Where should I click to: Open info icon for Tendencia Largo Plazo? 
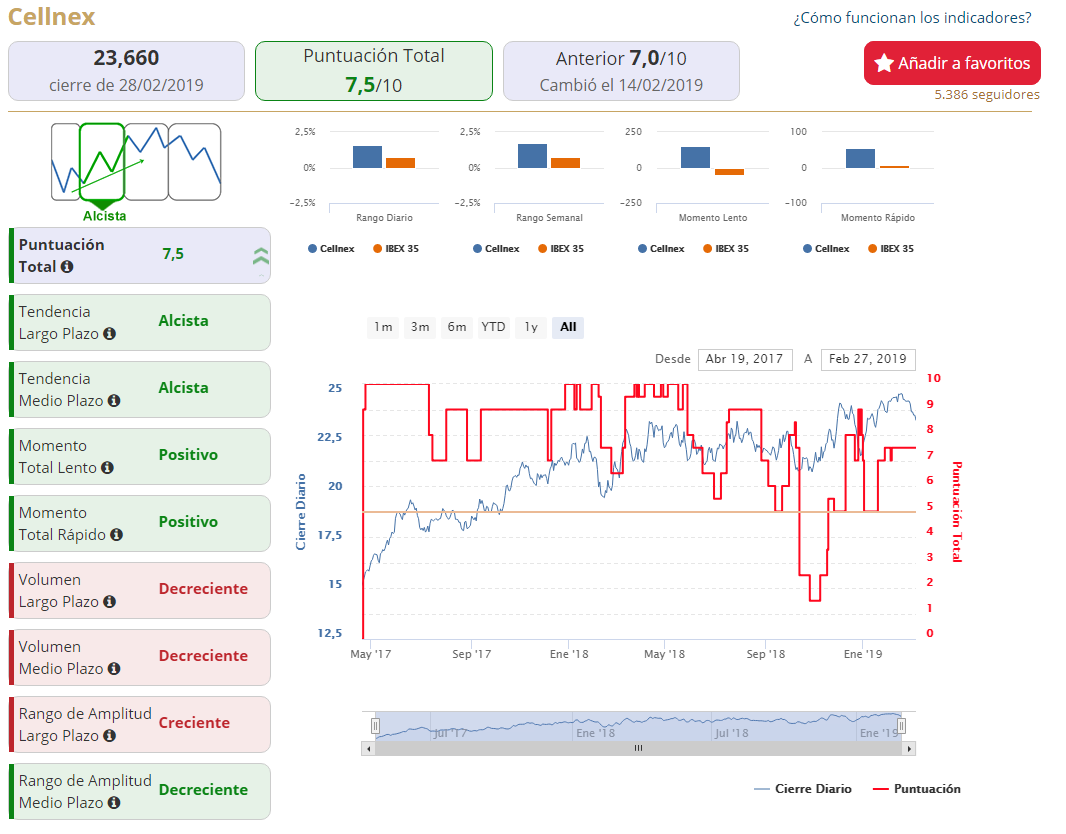109,334
